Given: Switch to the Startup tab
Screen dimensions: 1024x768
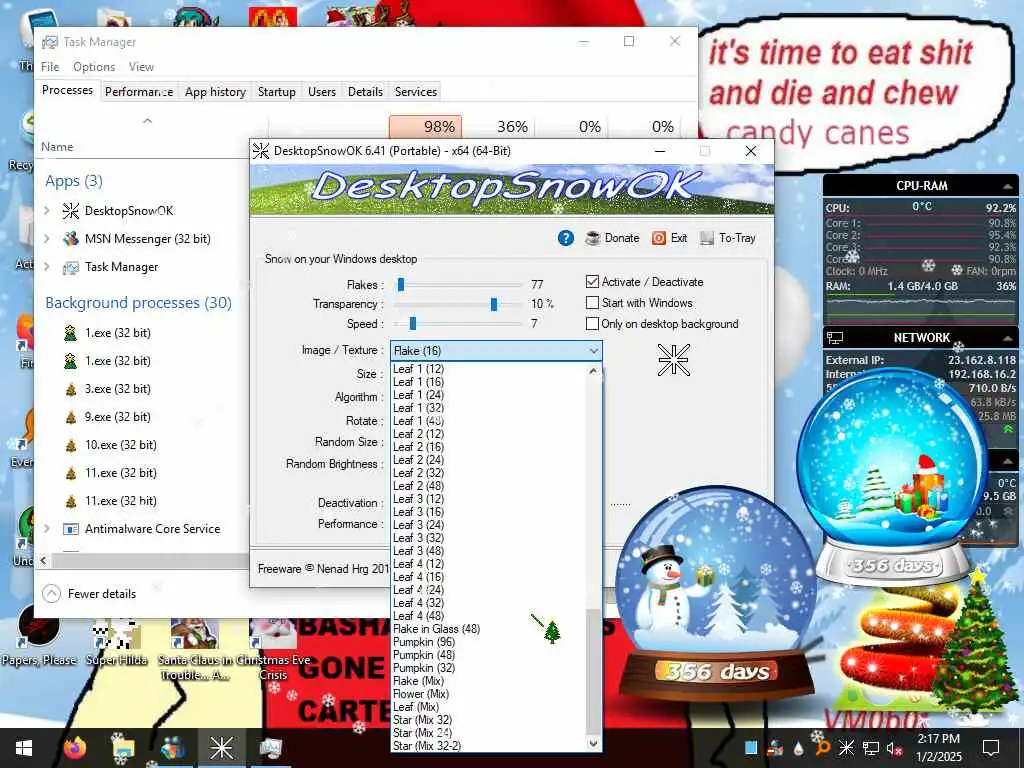Looking at the screenshot, I should coord(277,92).
